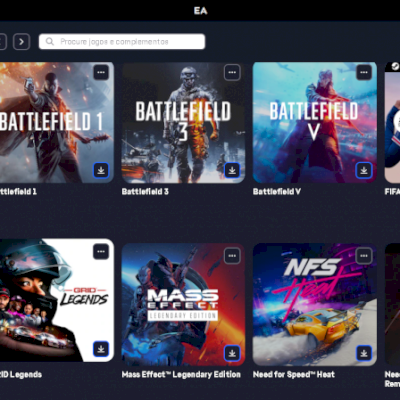Open the three-dot menu on Mass Effect Legendary Edition
Image resolution: width=400 pixels, height=400 pixels.
(232, 256)
